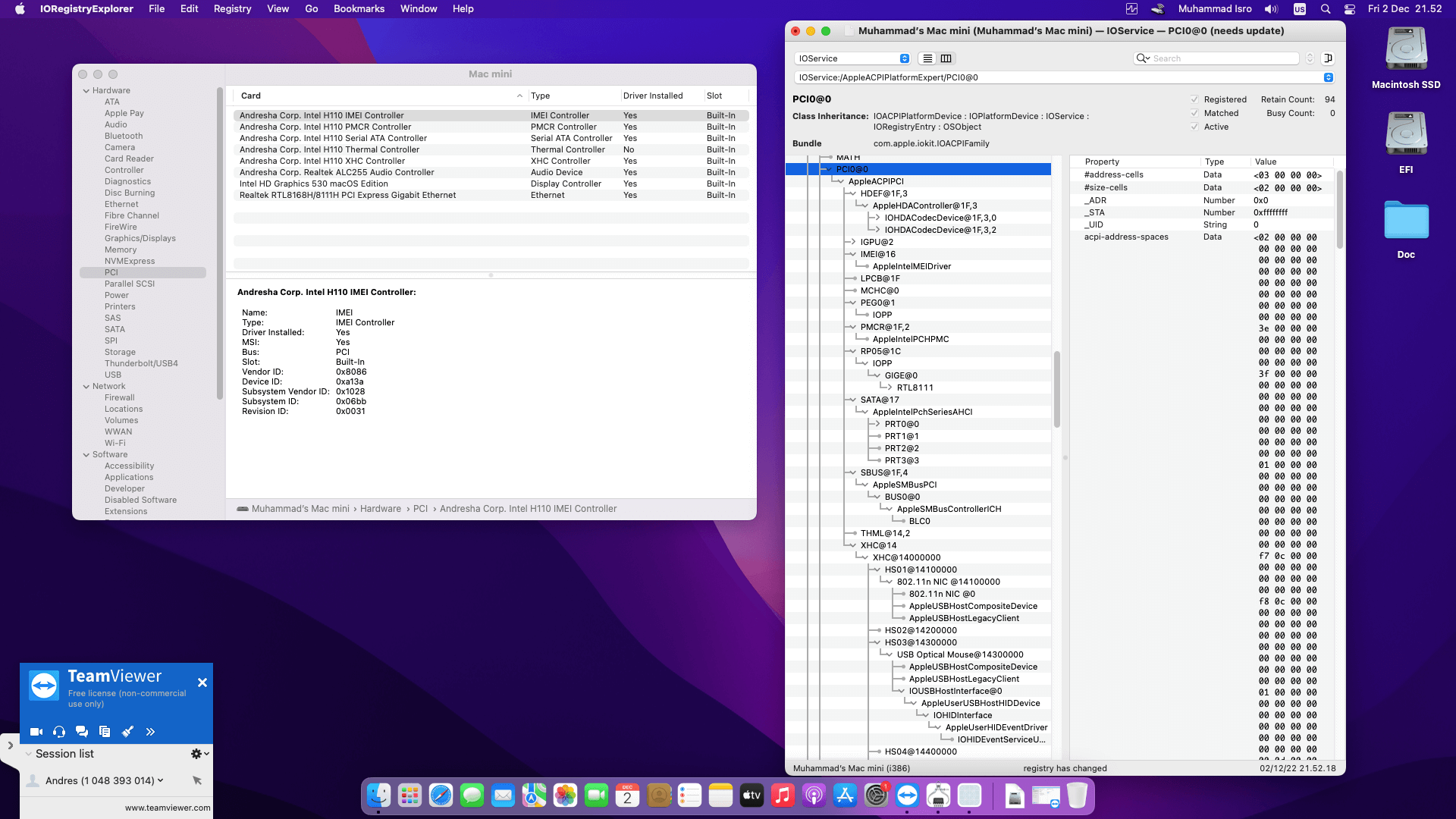The image size is (1456, 819).
Task: Open the Bookmarks menu
Action: pyautogui.click(x=359, y=8)
